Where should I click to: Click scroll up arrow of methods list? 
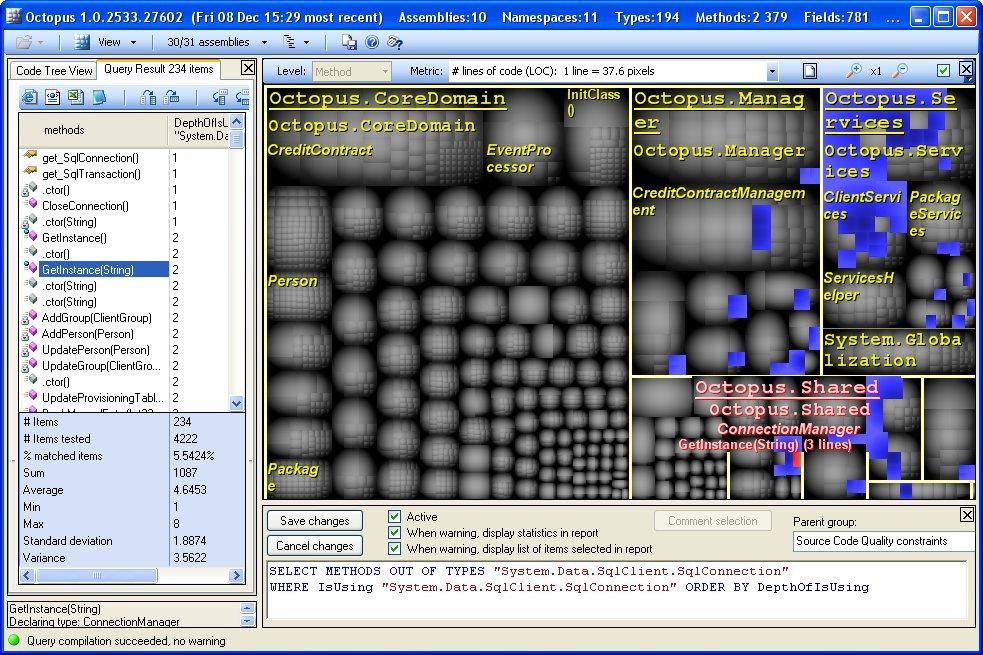[x=236, y=121]
